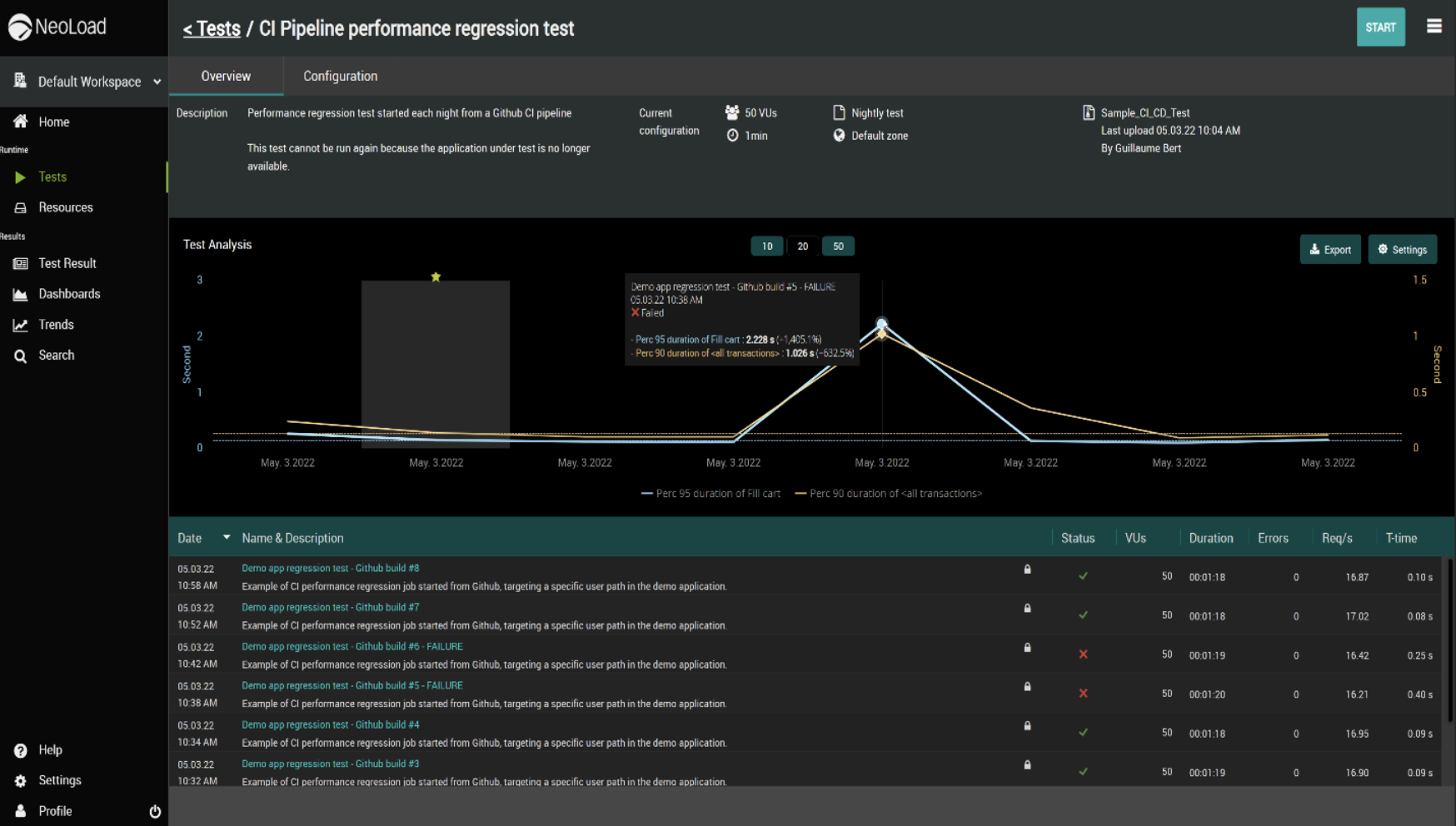Screen dimensions: 1456x826
Task: Click the Test Result sidebar icon
Action: 21,263
